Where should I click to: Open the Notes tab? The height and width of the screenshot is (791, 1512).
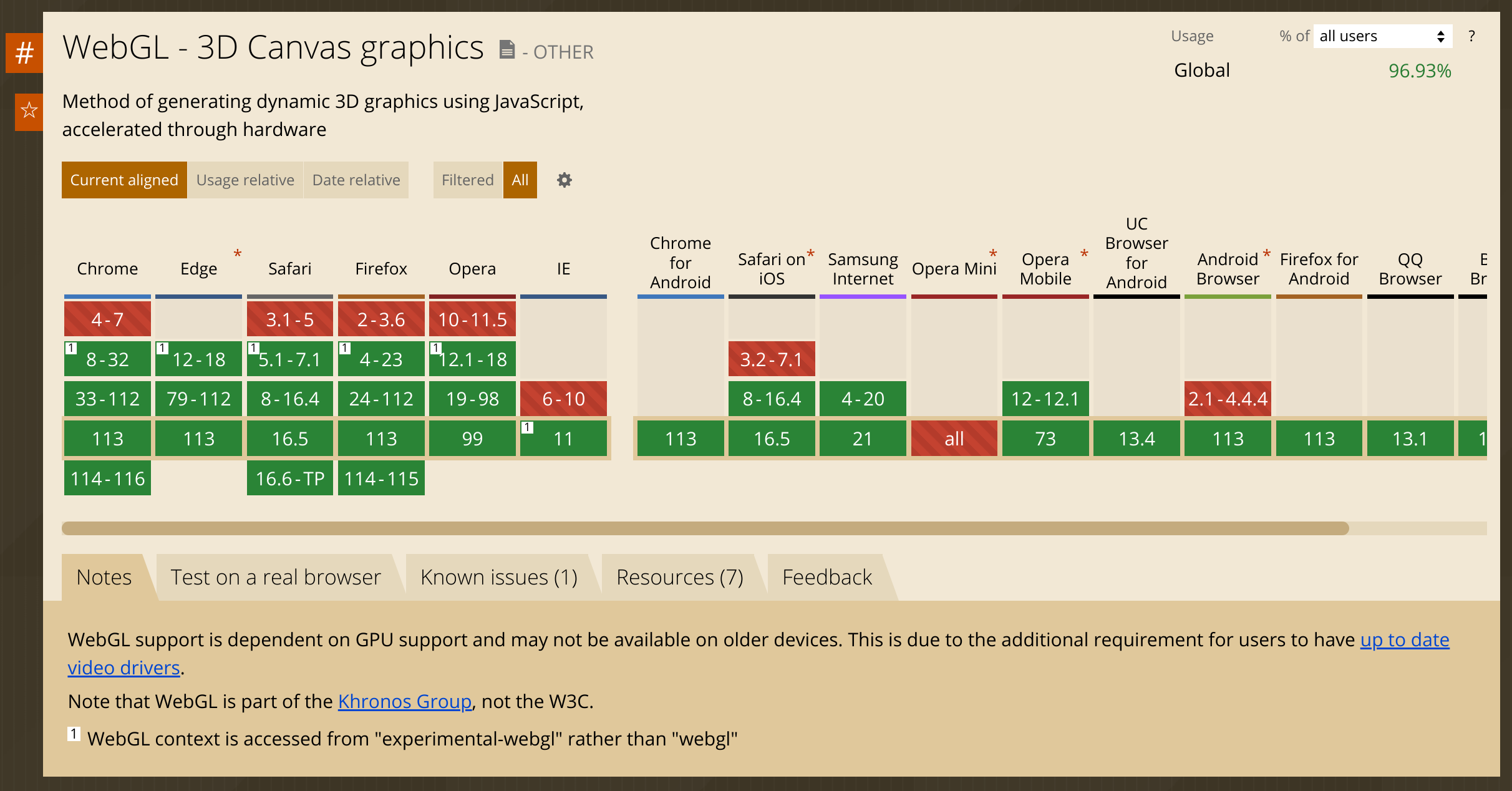point(104,577)
